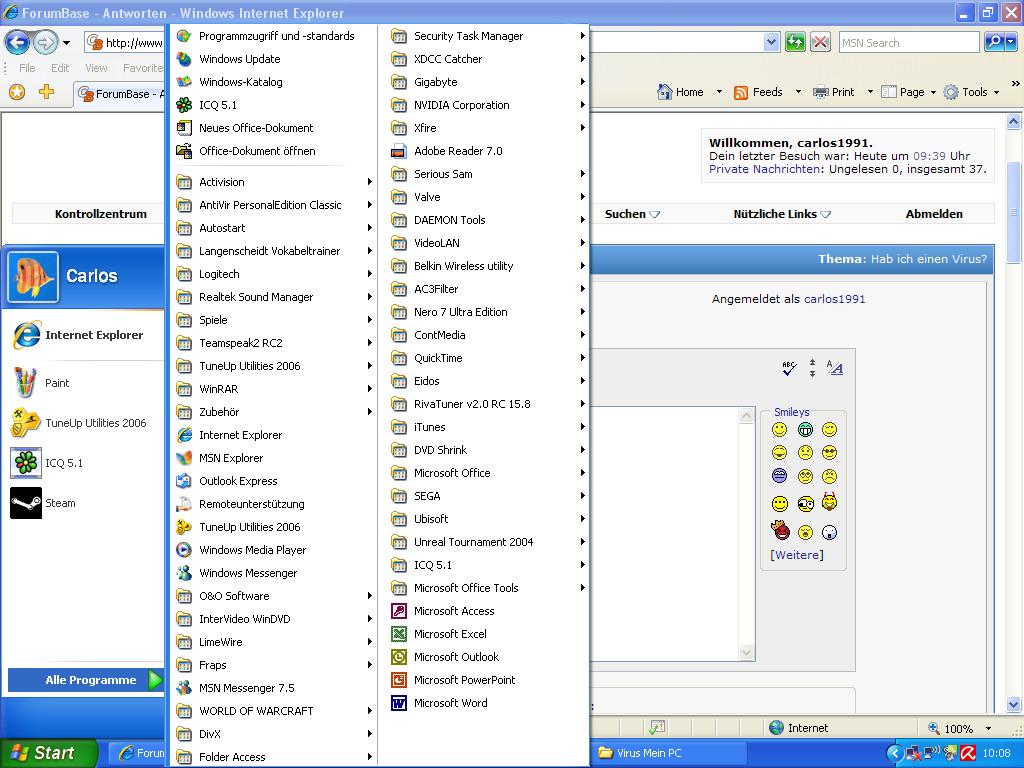1024x768 pixels.
Task: Expand the Activision submenu
Action: click(x=273, y=182)
